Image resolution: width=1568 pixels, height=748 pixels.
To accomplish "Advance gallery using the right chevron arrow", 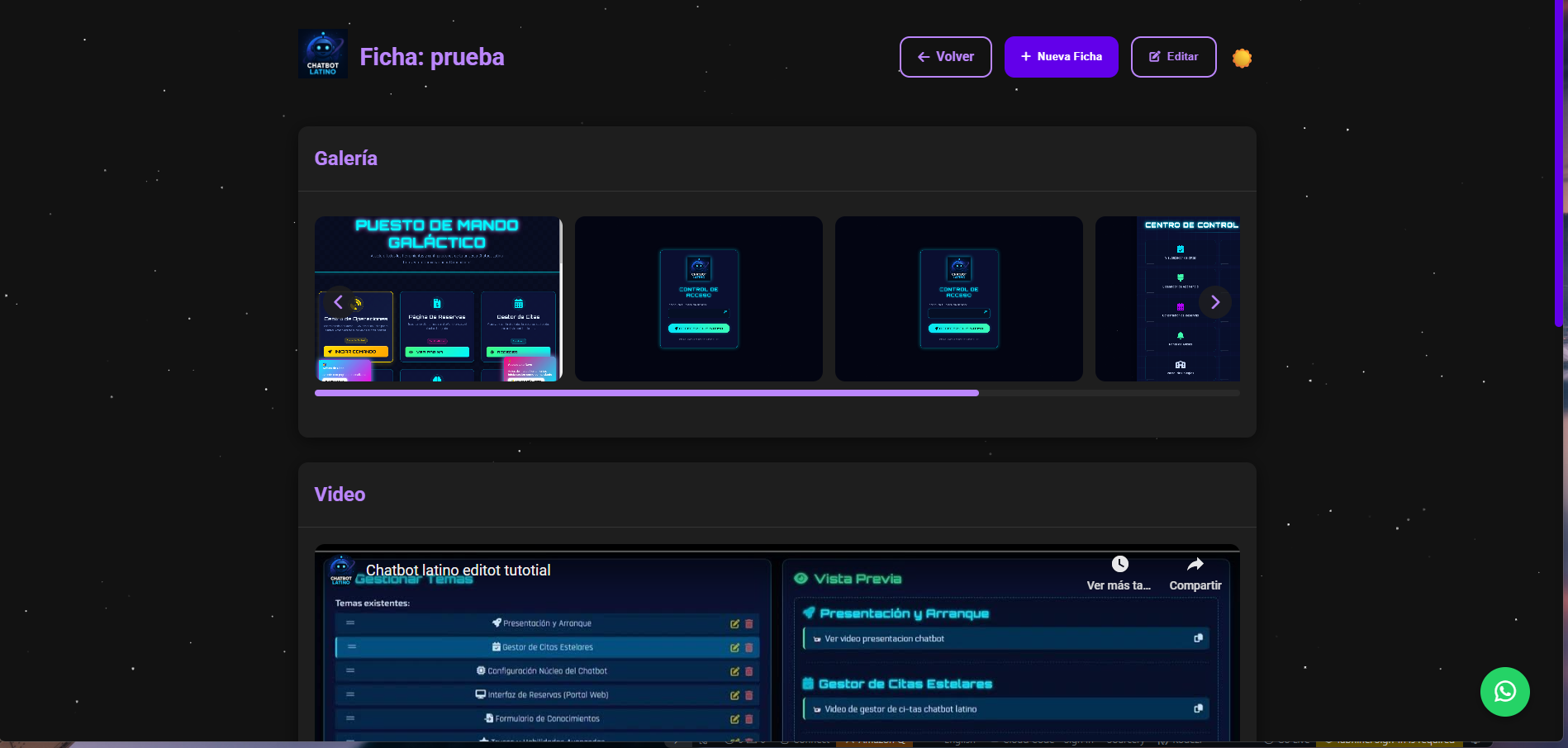I will click(x=1215, y=302).
